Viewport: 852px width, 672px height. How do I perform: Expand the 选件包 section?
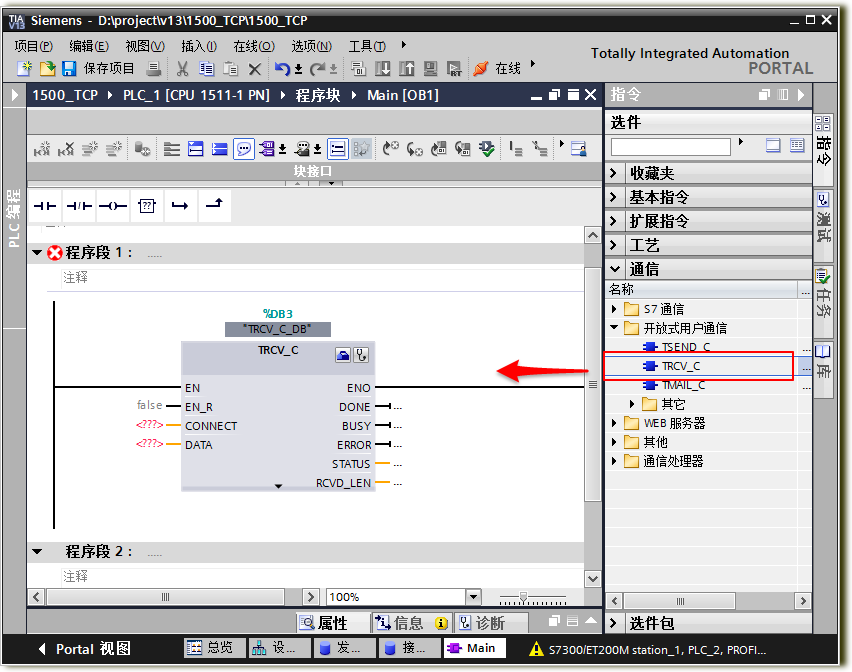613,623
